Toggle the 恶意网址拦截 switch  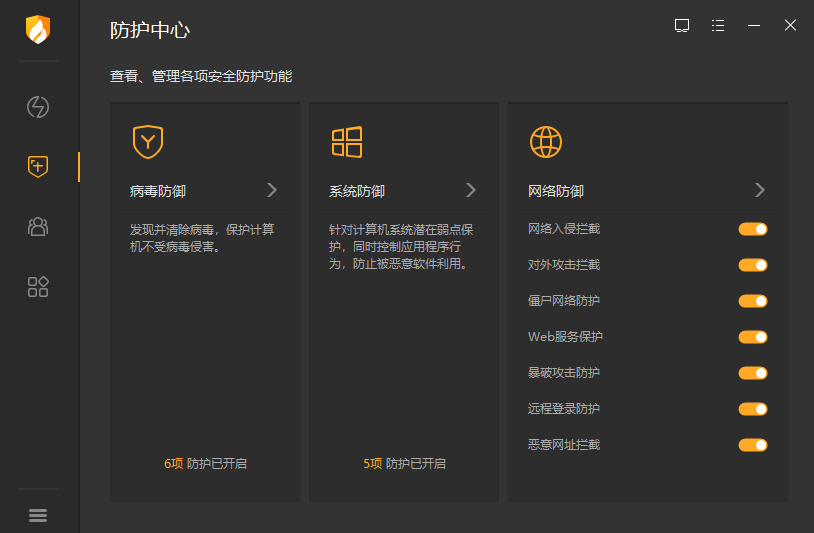pos(752,445)
